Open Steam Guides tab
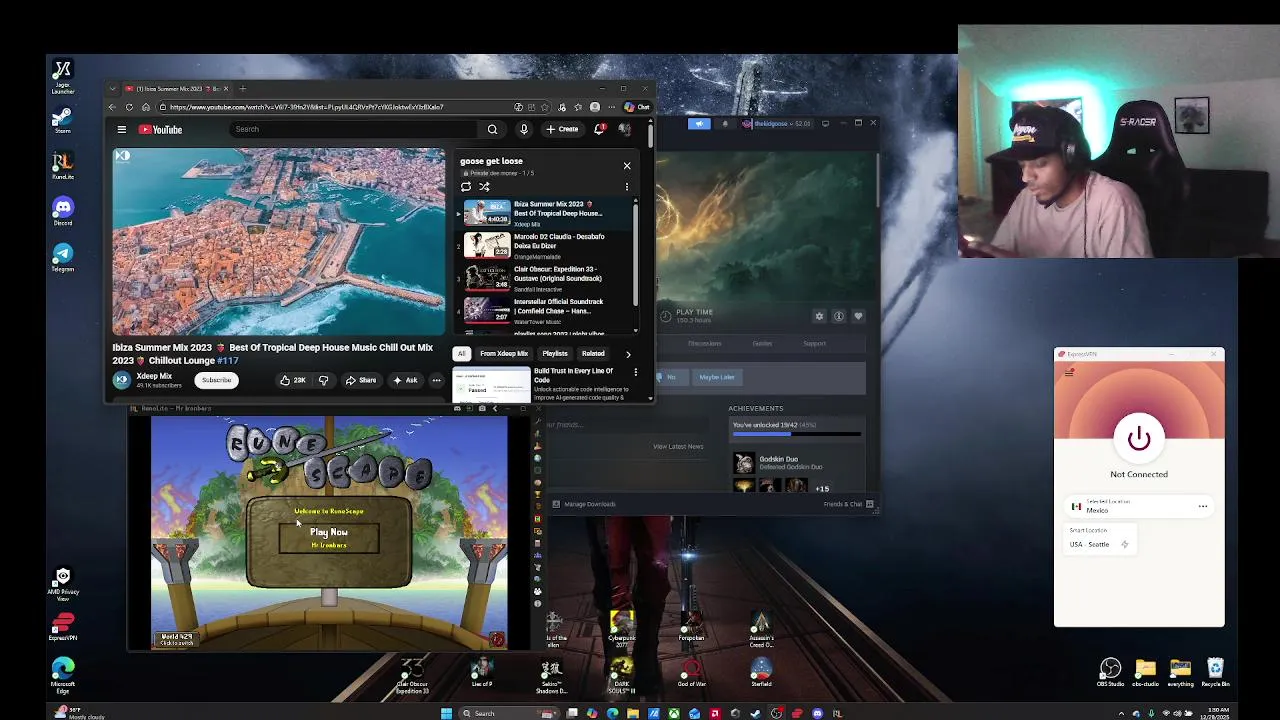The height and width of the screenshot is (720, 1280). coord(762,343)
